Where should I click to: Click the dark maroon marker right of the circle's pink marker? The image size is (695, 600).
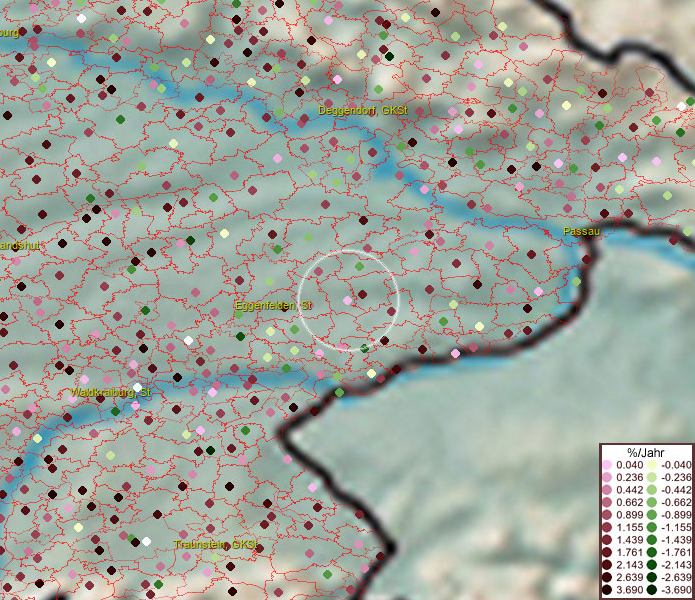pyautogui.click(x=362, y=294)
